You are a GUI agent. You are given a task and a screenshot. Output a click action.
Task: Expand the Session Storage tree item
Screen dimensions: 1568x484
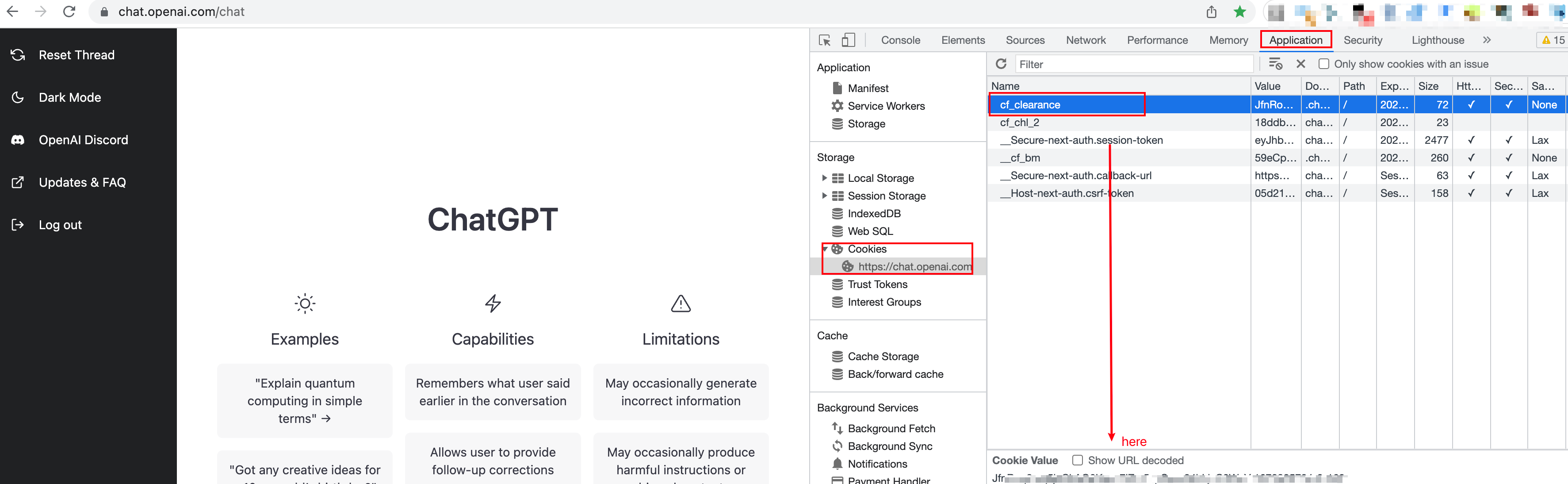(x=824, y=196)
